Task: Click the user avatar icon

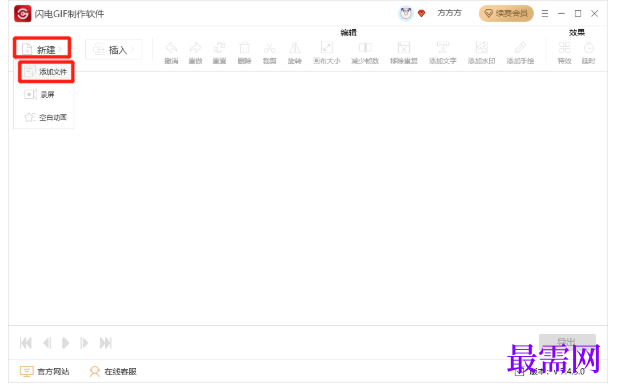Action: click(x=405, y=13)
